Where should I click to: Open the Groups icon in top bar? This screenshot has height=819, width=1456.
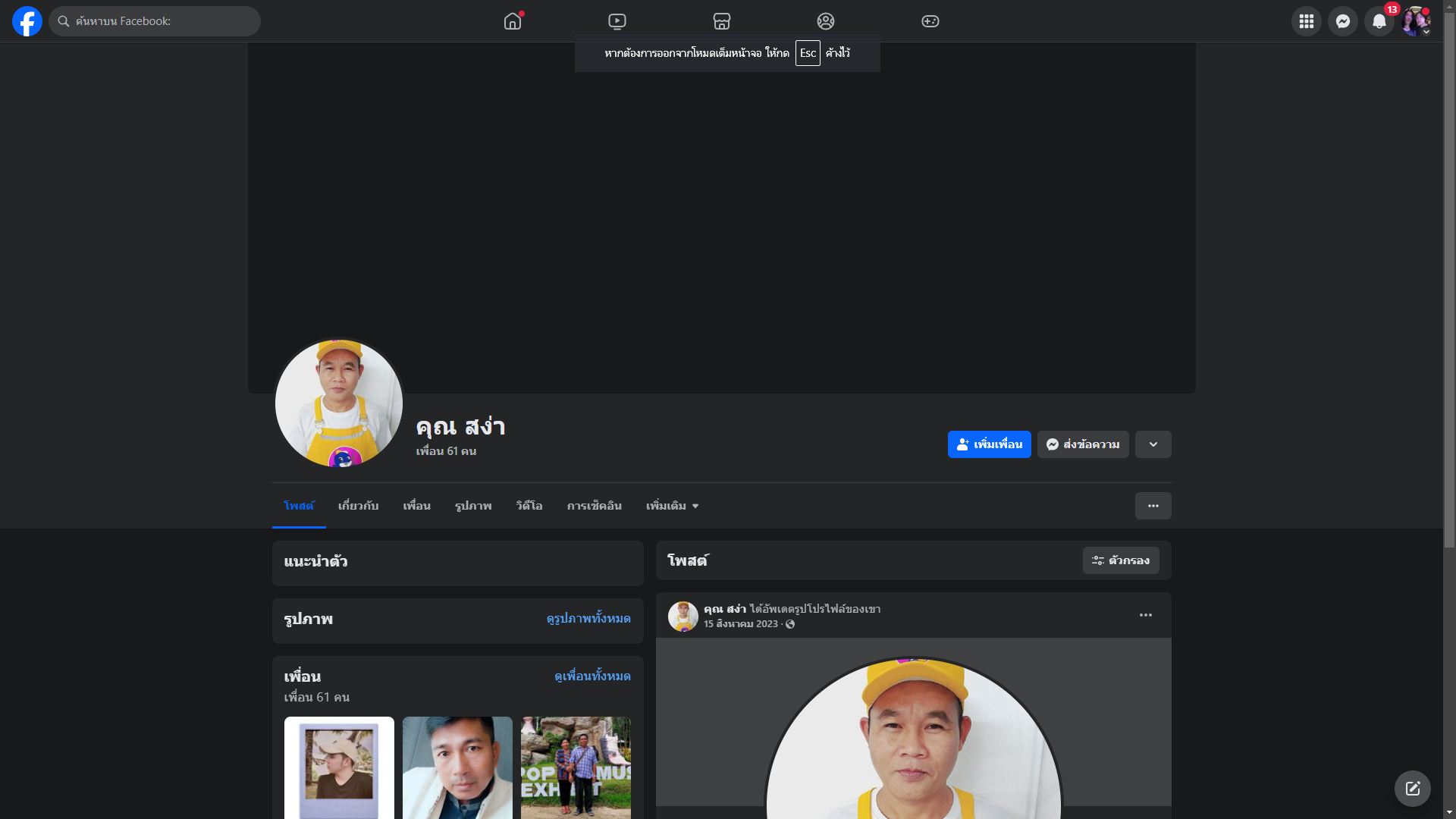tap(826, 21)
